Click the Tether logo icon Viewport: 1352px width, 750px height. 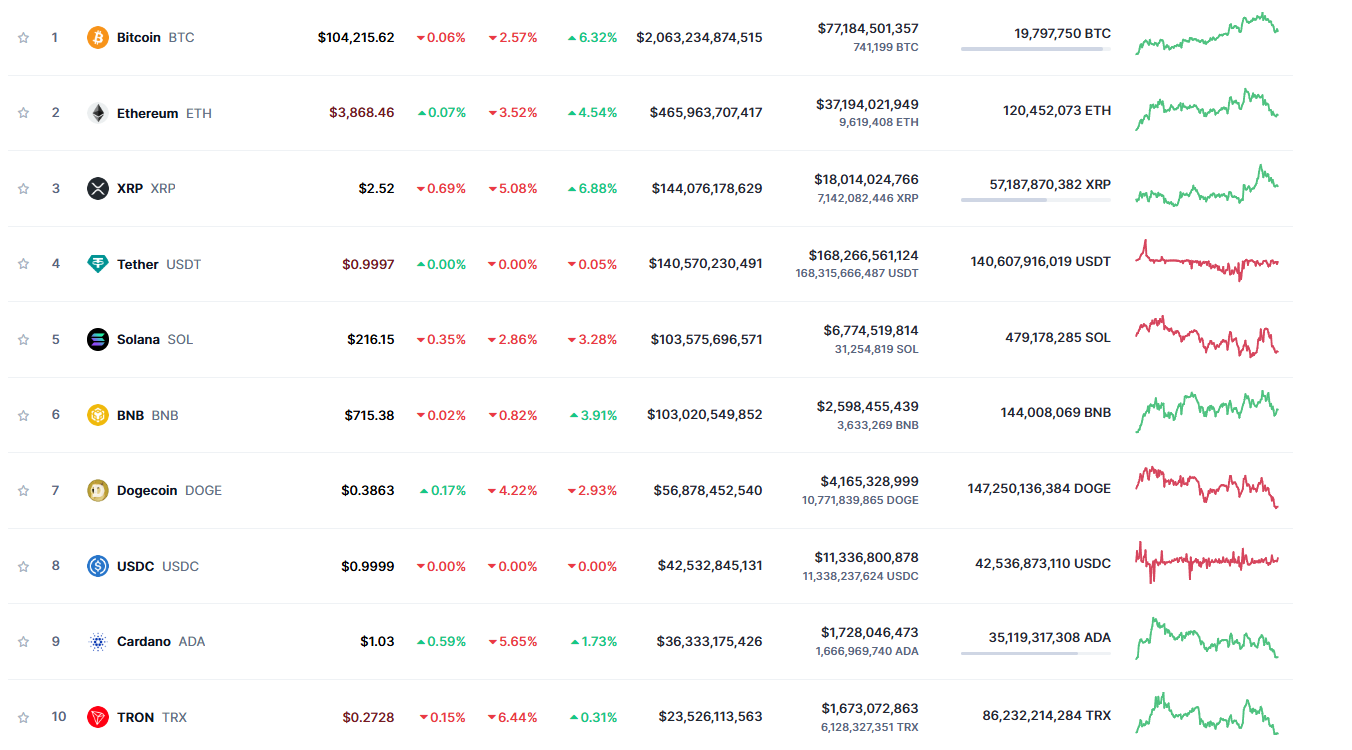(x=98, y=264)
